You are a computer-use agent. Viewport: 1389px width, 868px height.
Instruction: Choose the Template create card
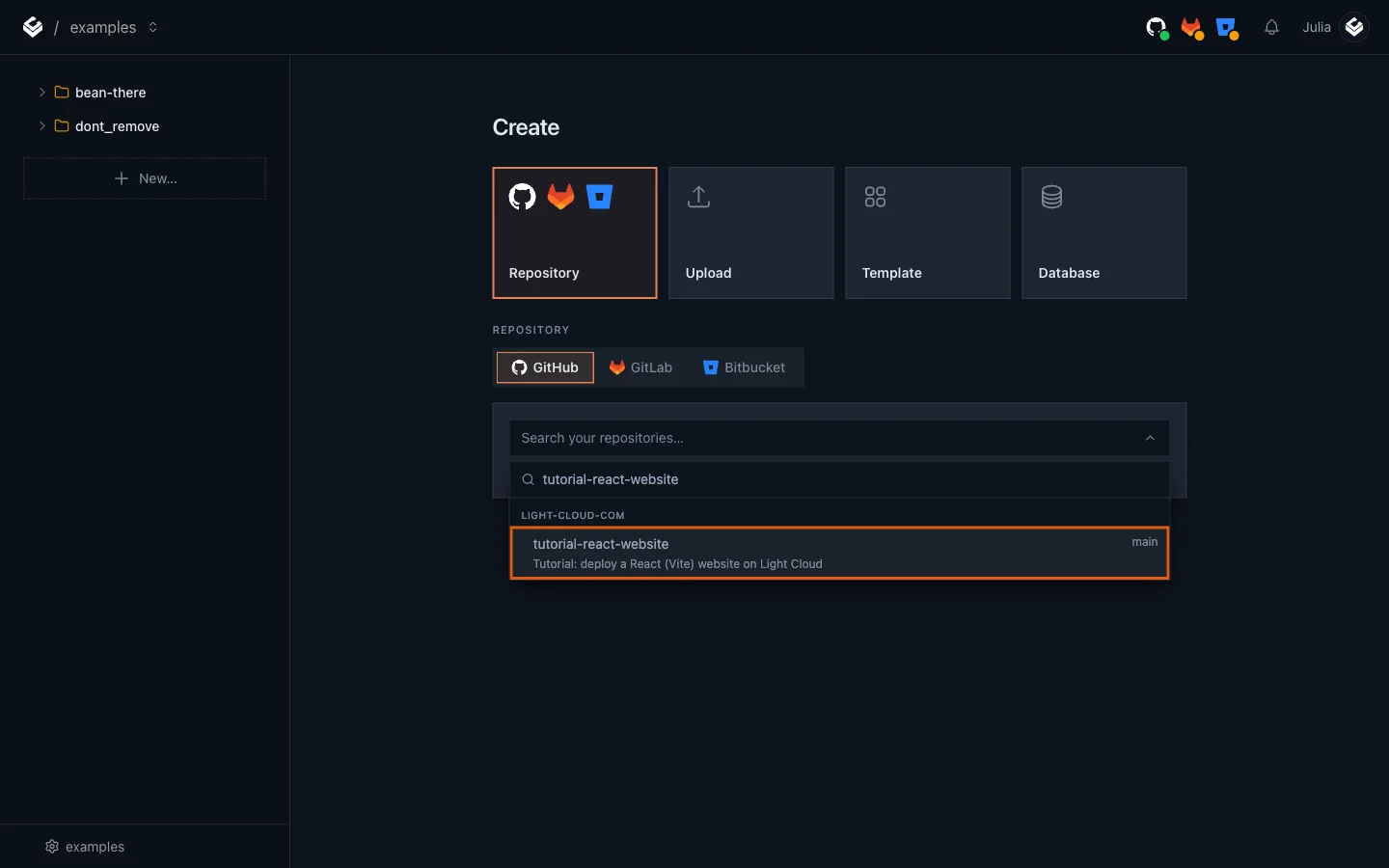click(928, 232)
